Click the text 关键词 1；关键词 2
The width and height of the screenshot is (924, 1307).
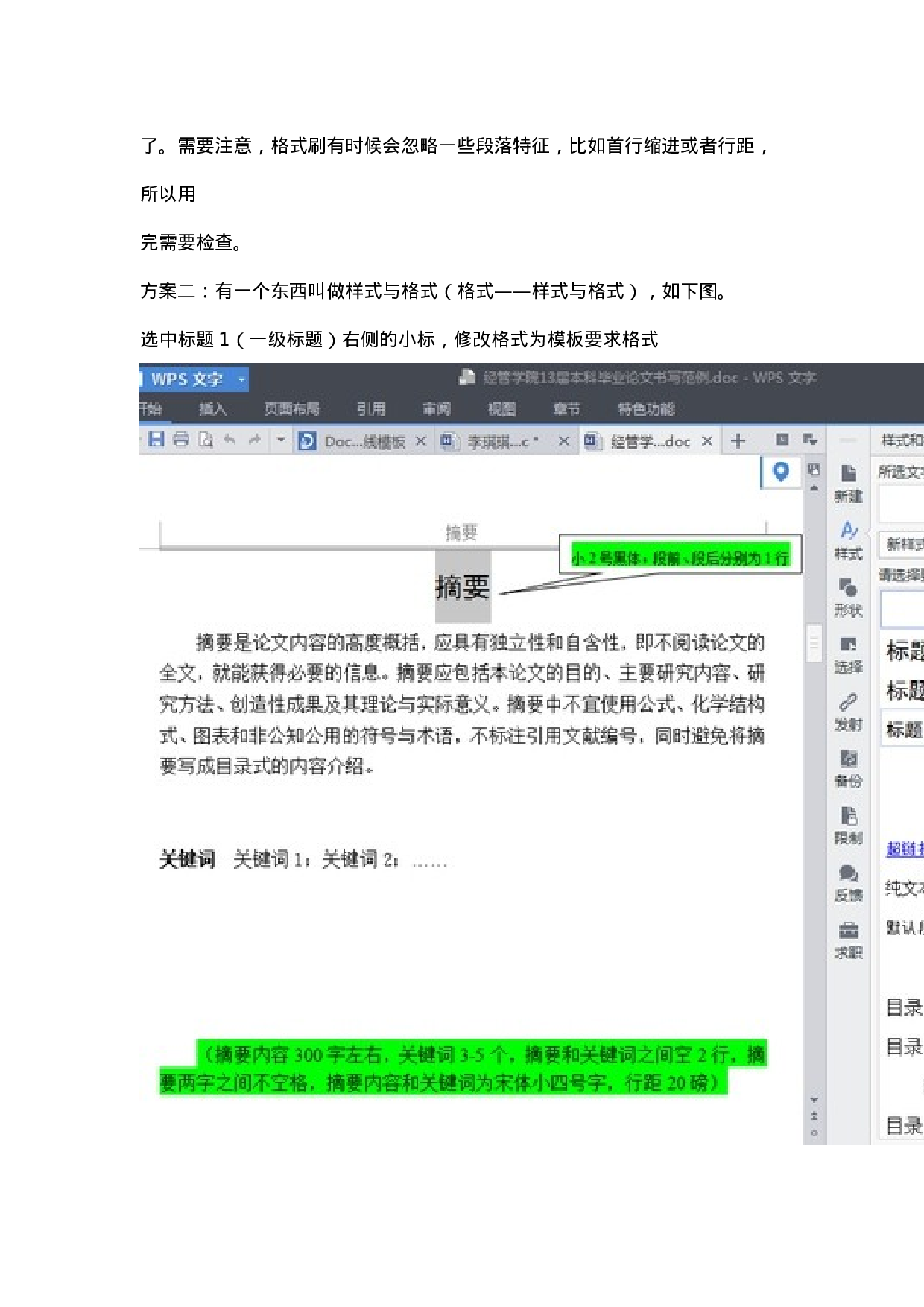pyautogui.click(x=317, y=859)
